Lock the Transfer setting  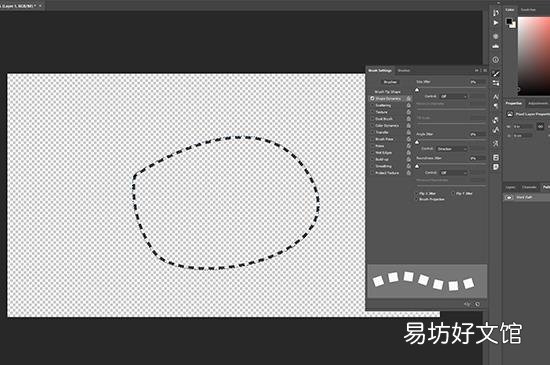409,132
